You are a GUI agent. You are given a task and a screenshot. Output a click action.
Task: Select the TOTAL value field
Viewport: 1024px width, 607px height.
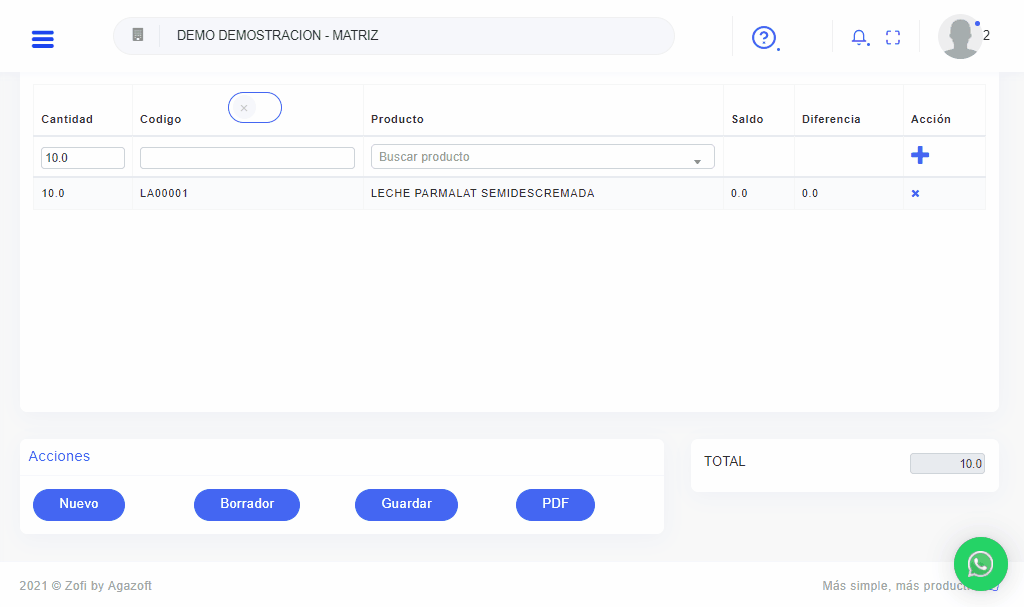click(x=947, y=464)
